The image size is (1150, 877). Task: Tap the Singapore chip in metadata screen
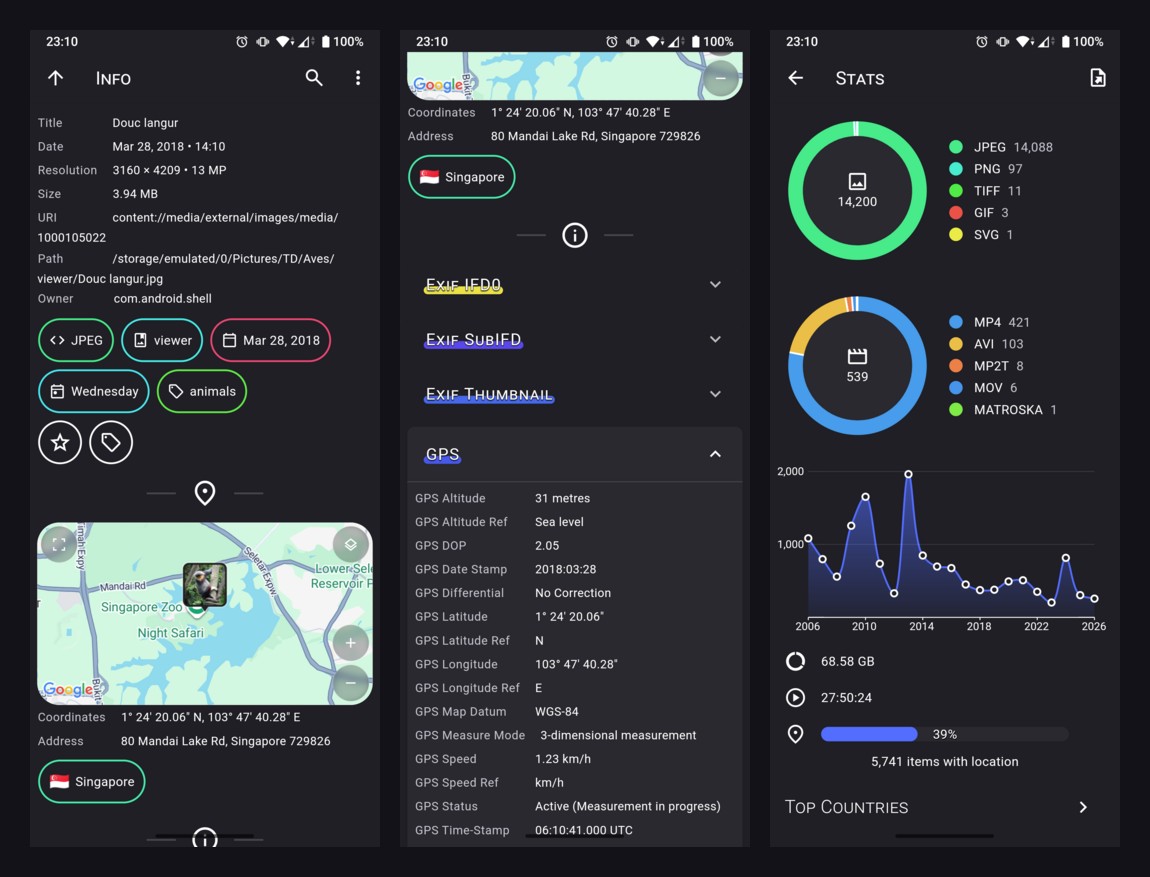click(x=461, y=177)
